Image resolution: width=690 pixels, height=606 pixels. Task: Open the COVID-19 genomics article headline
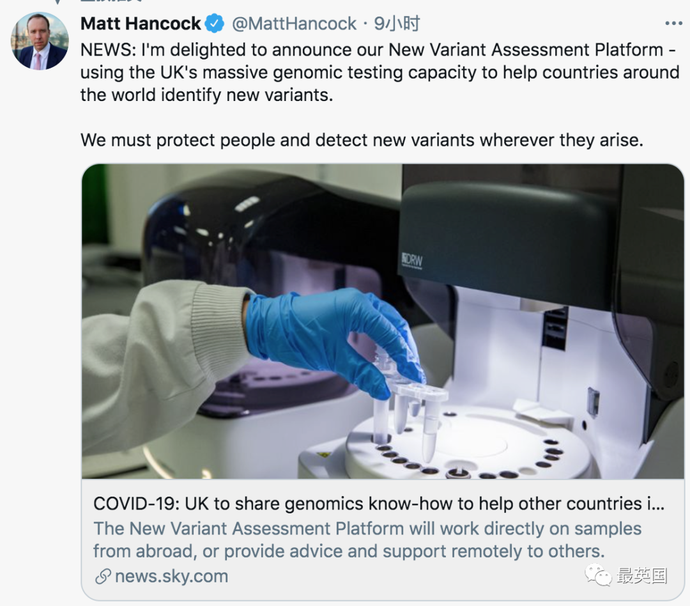[x=379, y=504]
